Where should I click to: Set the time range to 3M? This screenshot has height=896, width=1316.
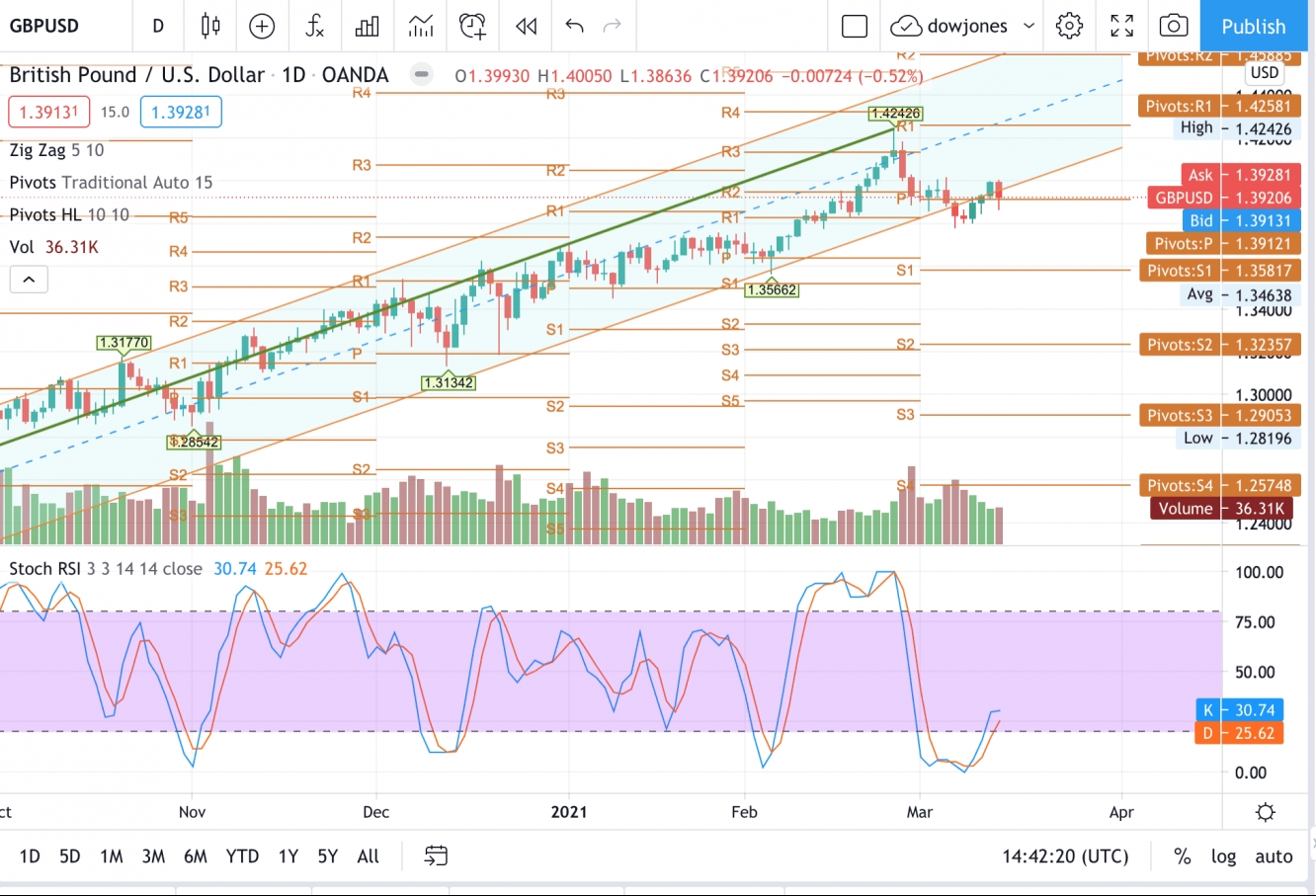point(153,856)
